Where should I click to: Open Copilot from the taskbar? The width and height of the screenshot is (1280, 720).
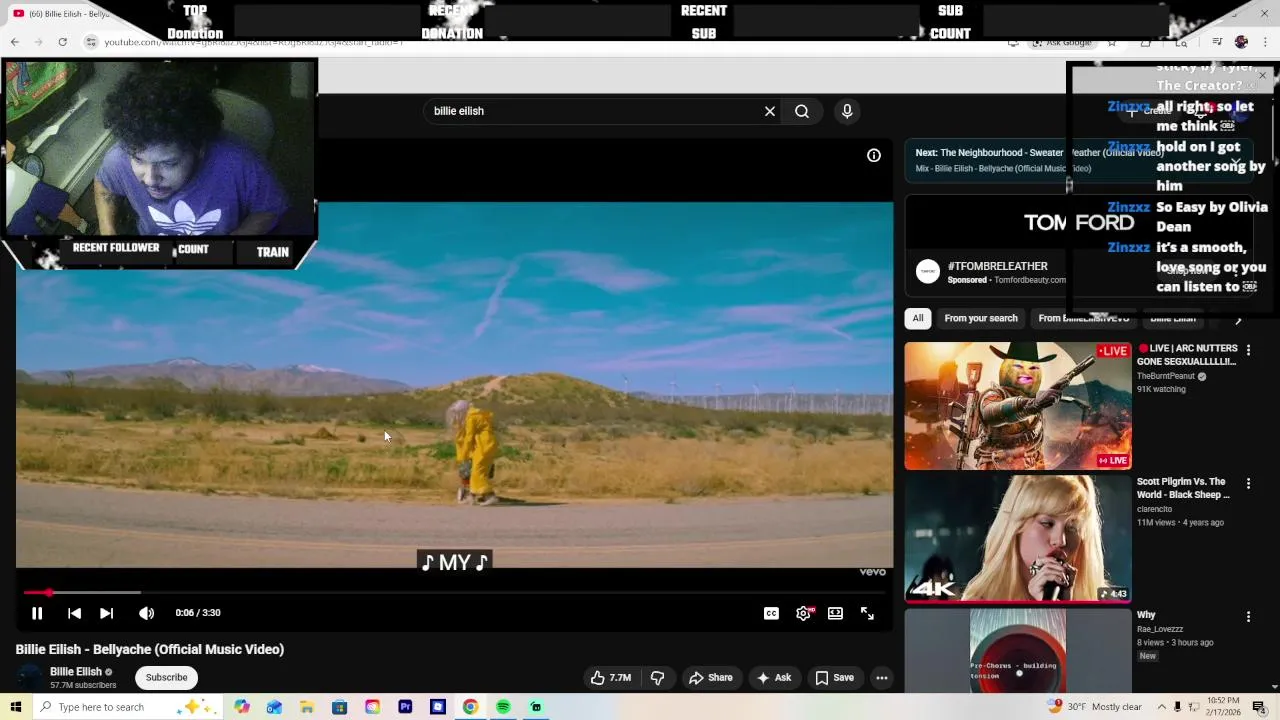point(242,707)
